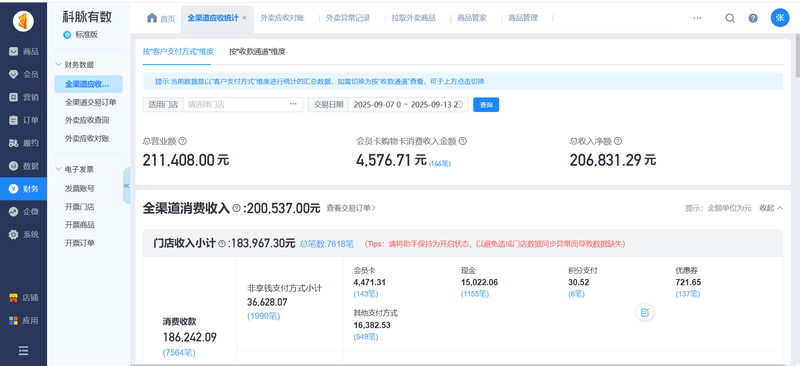Click help icon beside 总收入净额
800x366 pixels.
click(618, 141)
